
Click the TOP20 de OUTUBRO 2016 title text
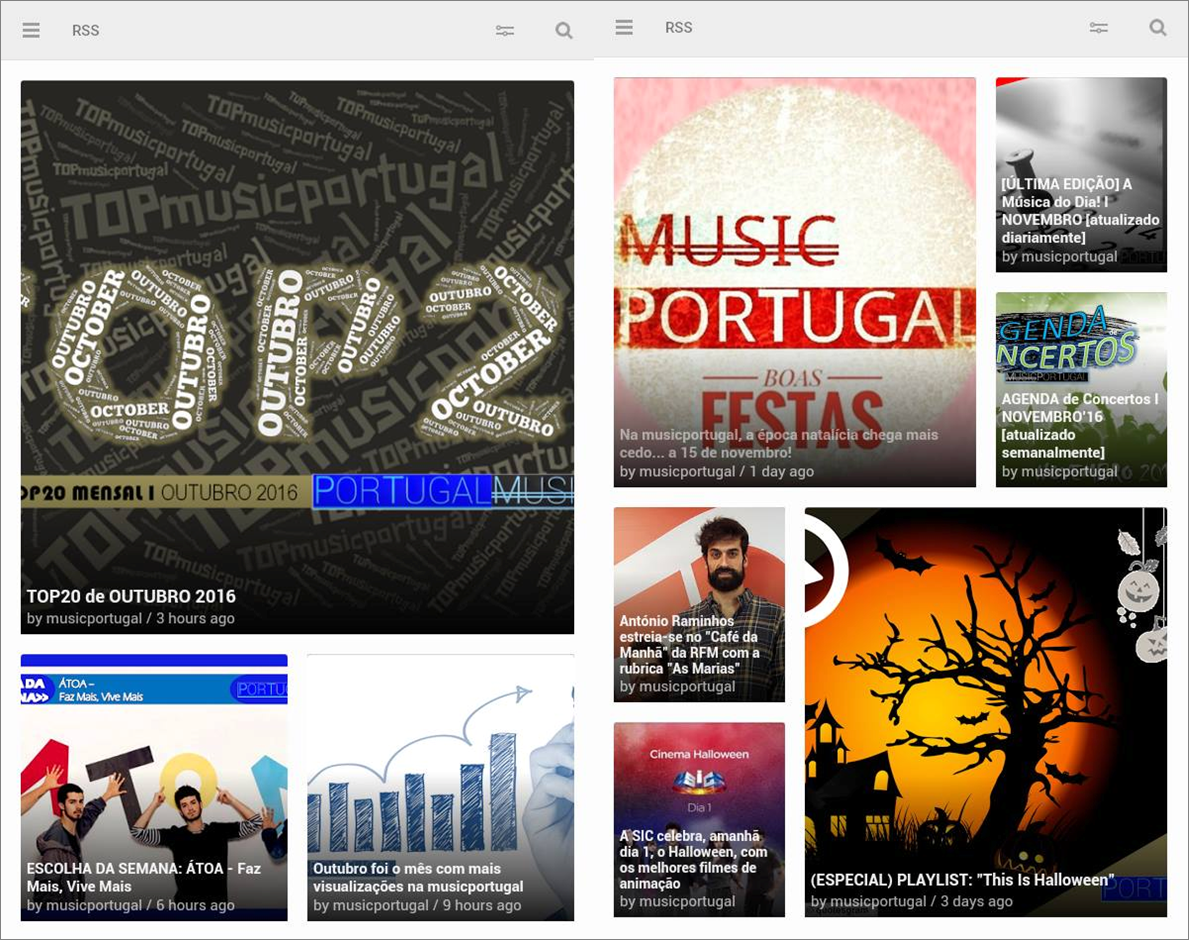[x=131, y=596]
